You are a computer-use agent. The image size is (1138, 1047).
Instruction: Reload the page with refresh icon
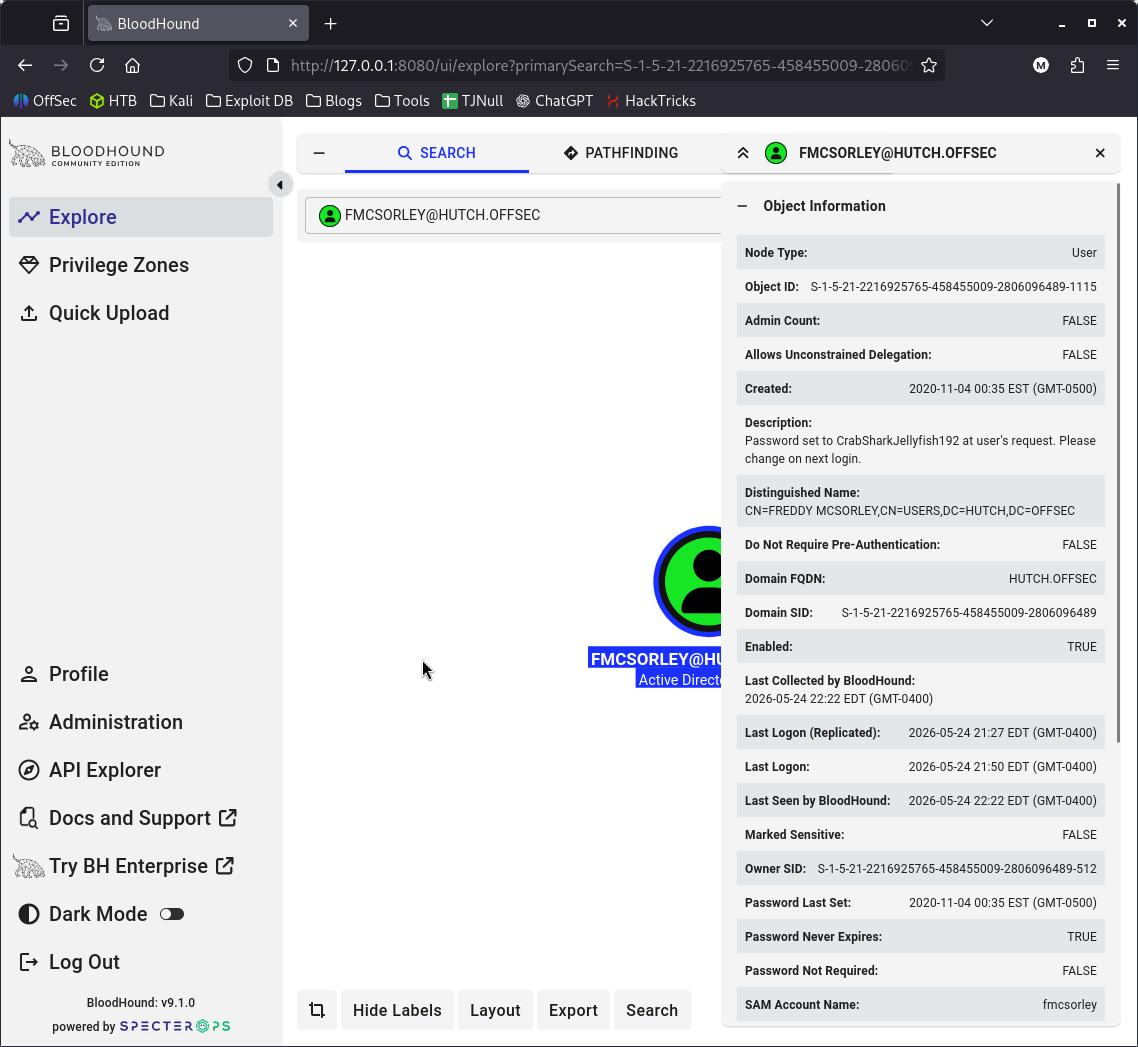(97, 65)
